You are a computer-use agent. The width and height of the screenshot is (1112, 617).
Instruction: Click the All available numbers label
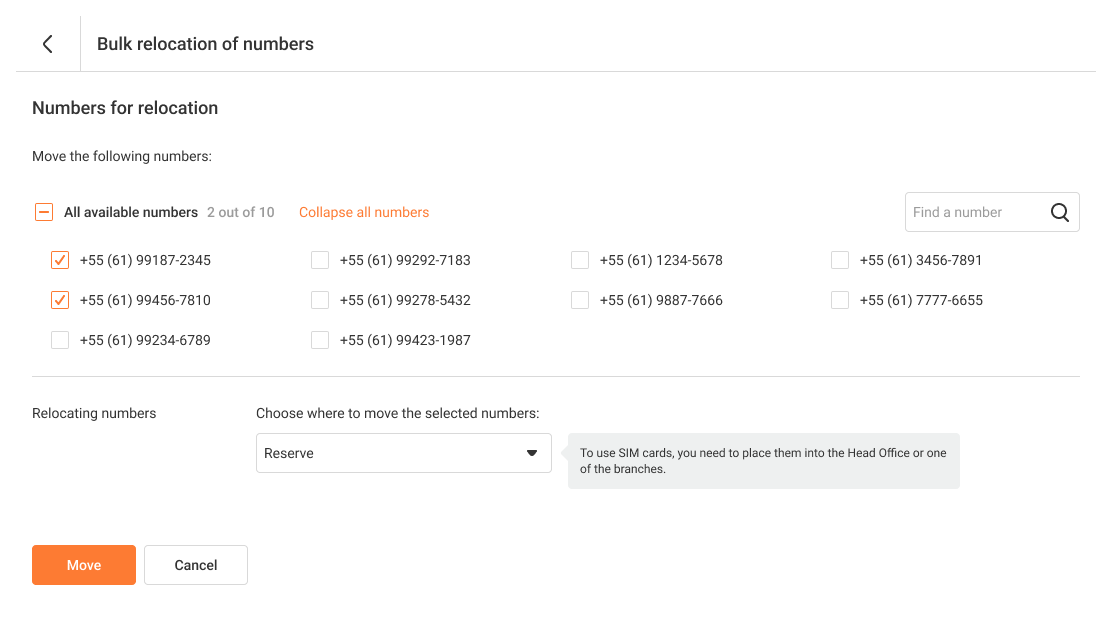[130, 212]
